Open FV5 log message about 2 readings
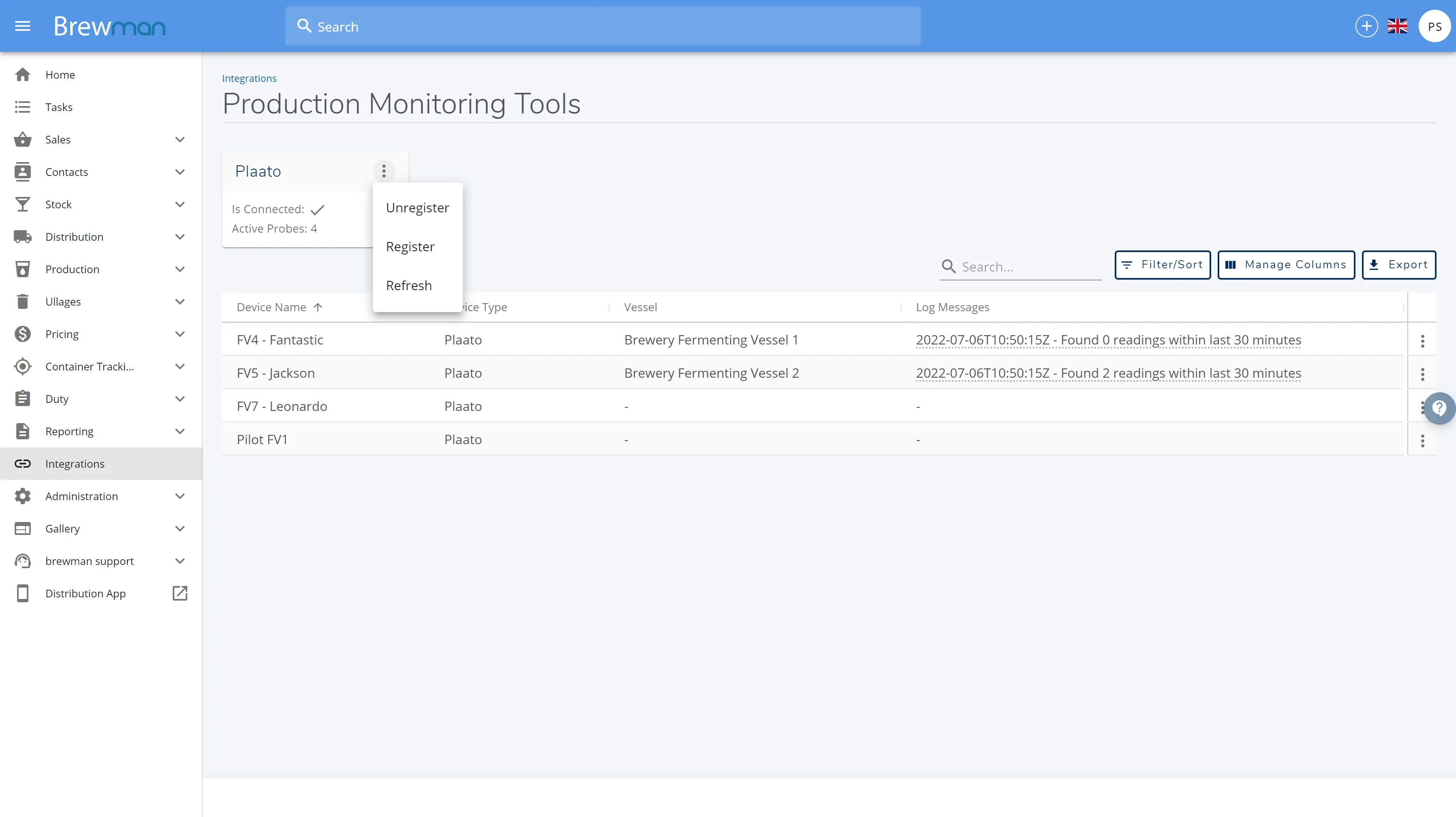Image resolution: width=1456 pixels, height=817 pixels. [1108, 374]
